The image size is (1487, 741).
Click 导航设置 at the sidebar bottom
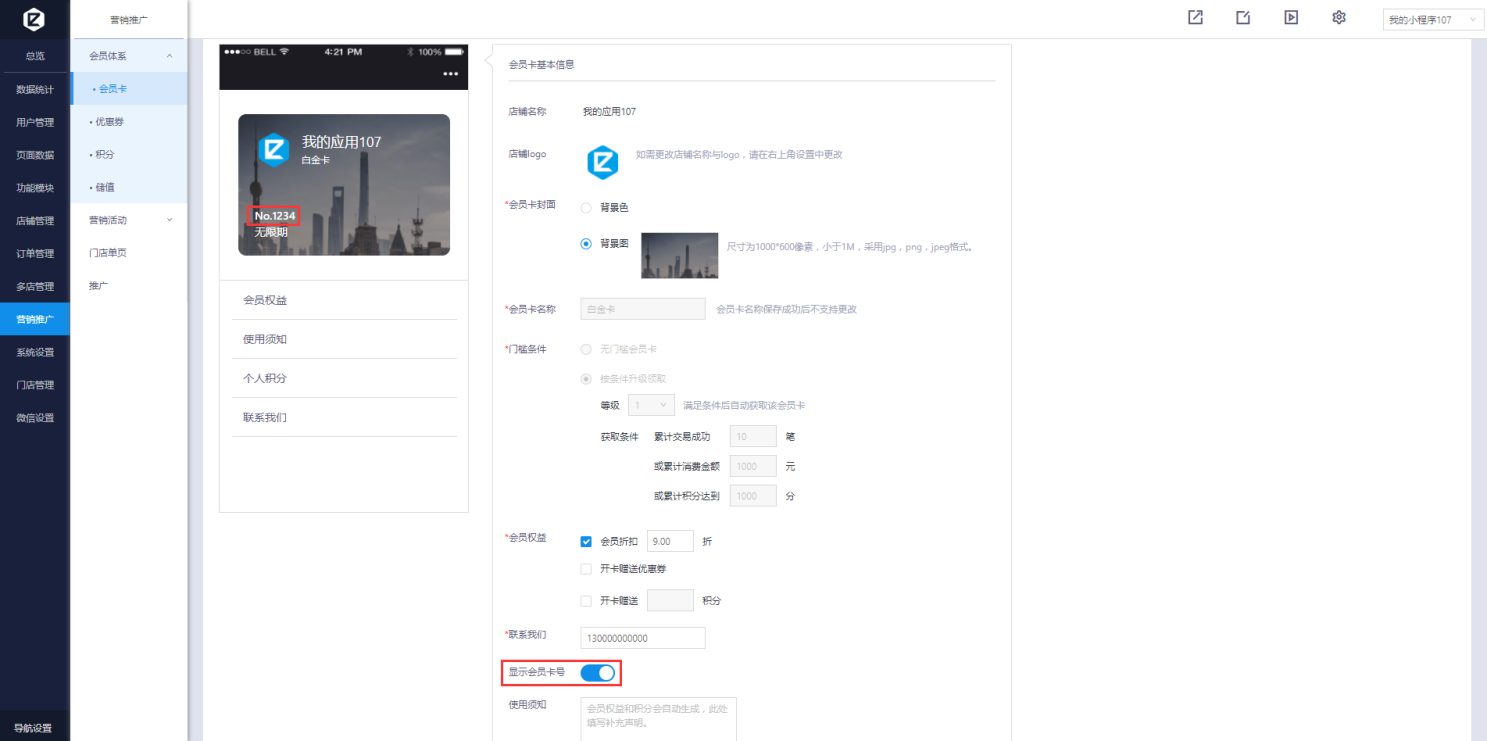click(34, 728)
